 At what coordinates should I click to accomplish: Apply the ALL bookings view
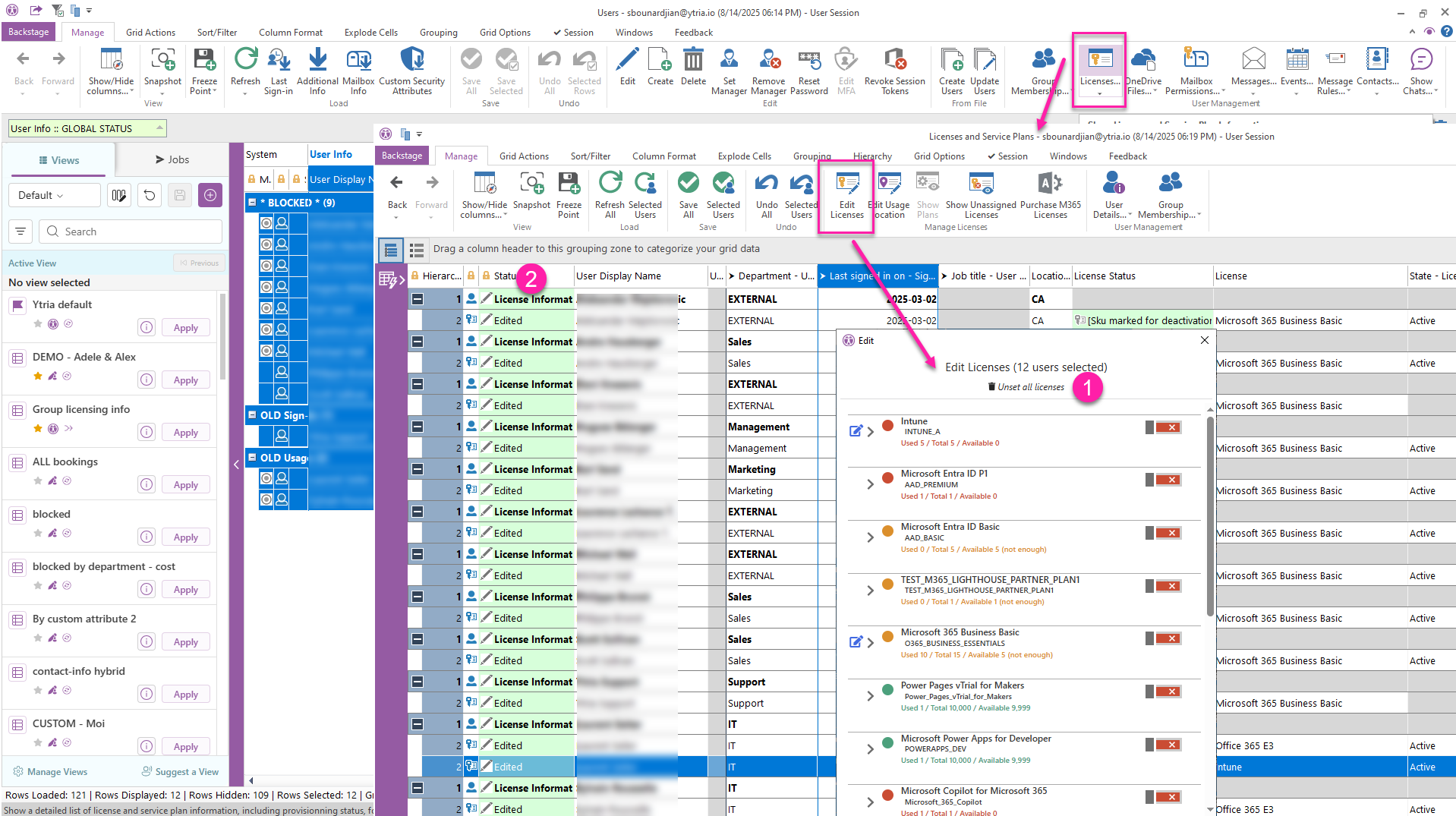pos(185,484)
